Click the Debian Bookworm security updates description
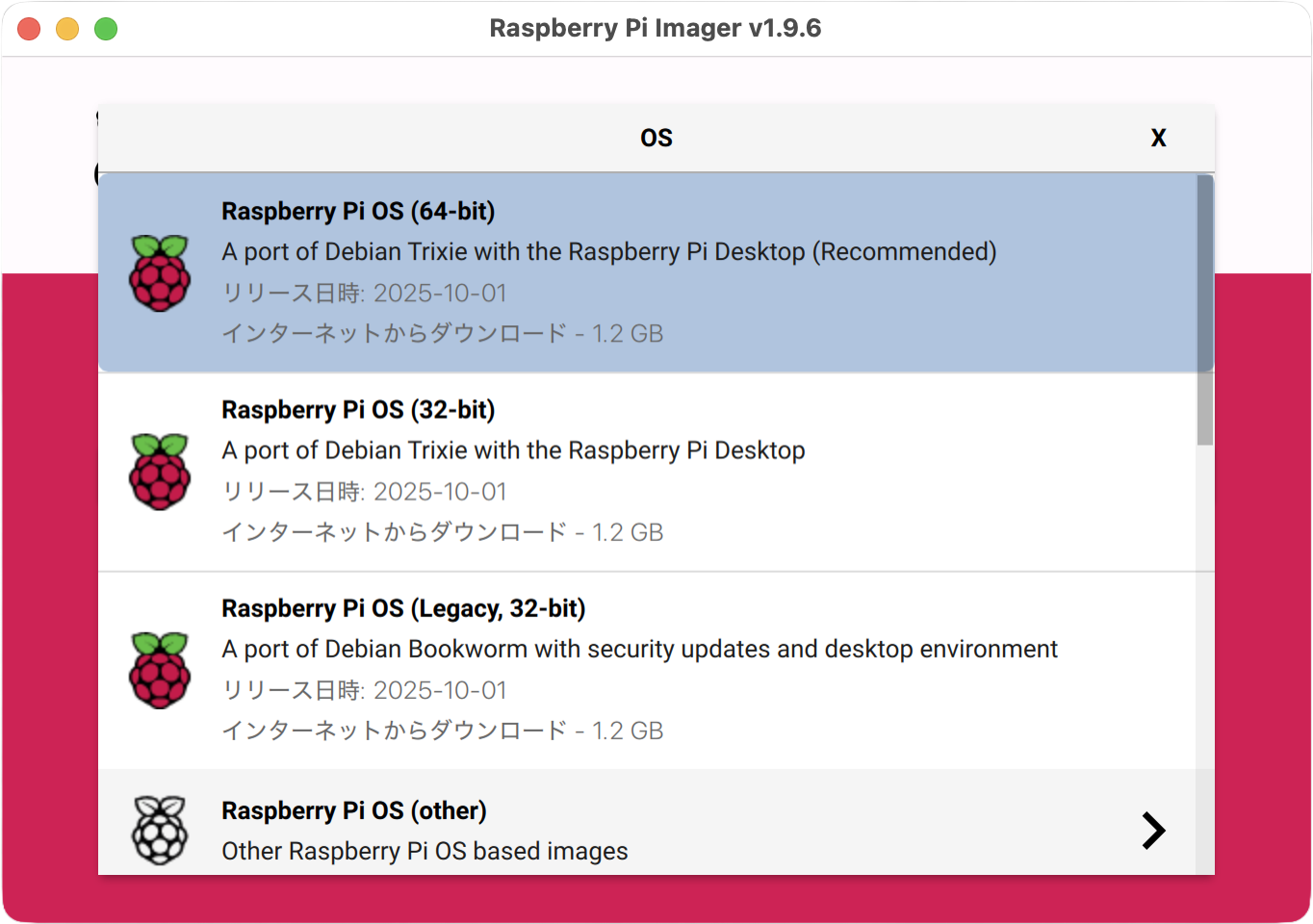Screen dimensions: 1313x924 [639, 650]
